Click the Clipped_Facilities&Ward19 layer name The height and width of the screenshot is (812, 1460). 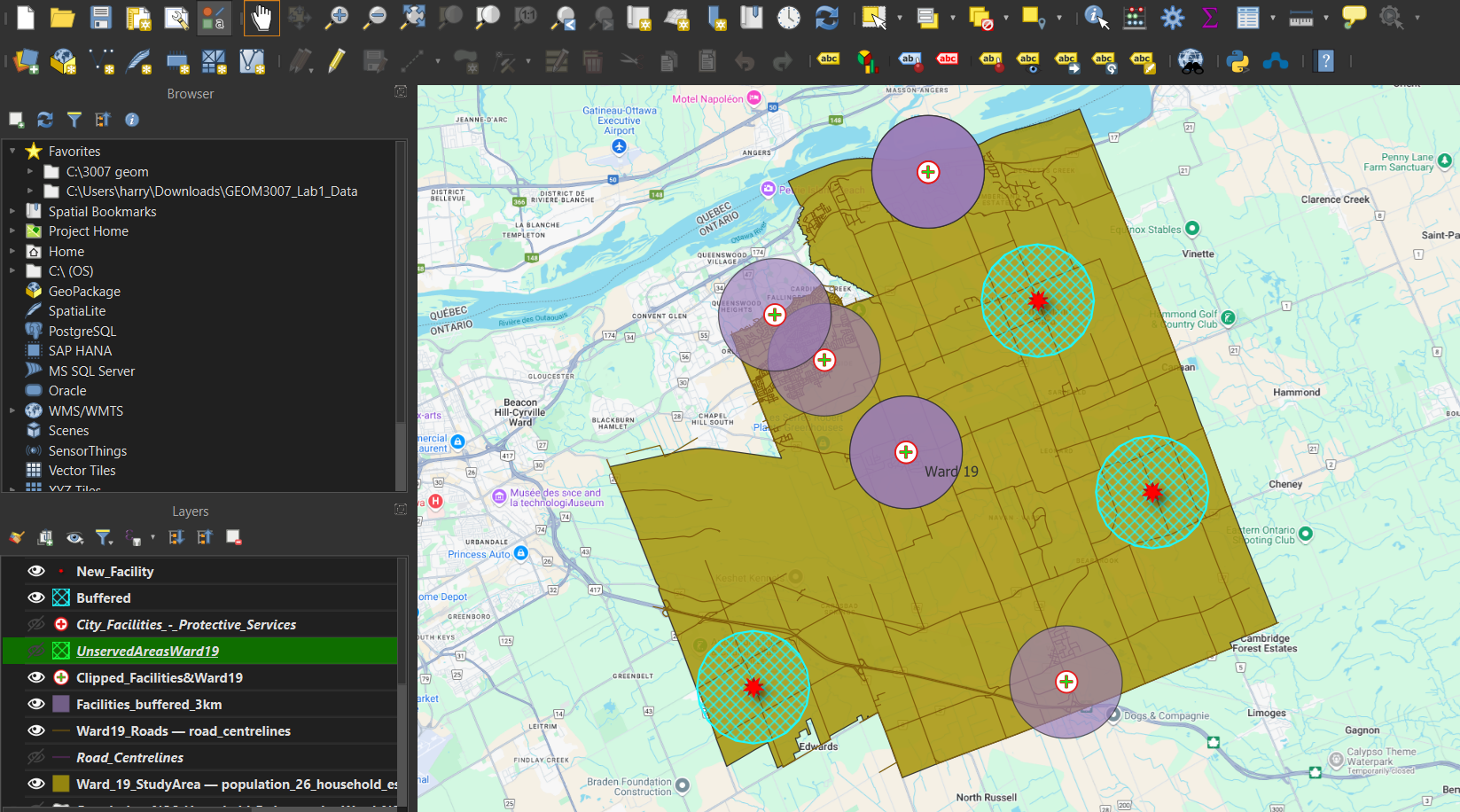point(159,677)
